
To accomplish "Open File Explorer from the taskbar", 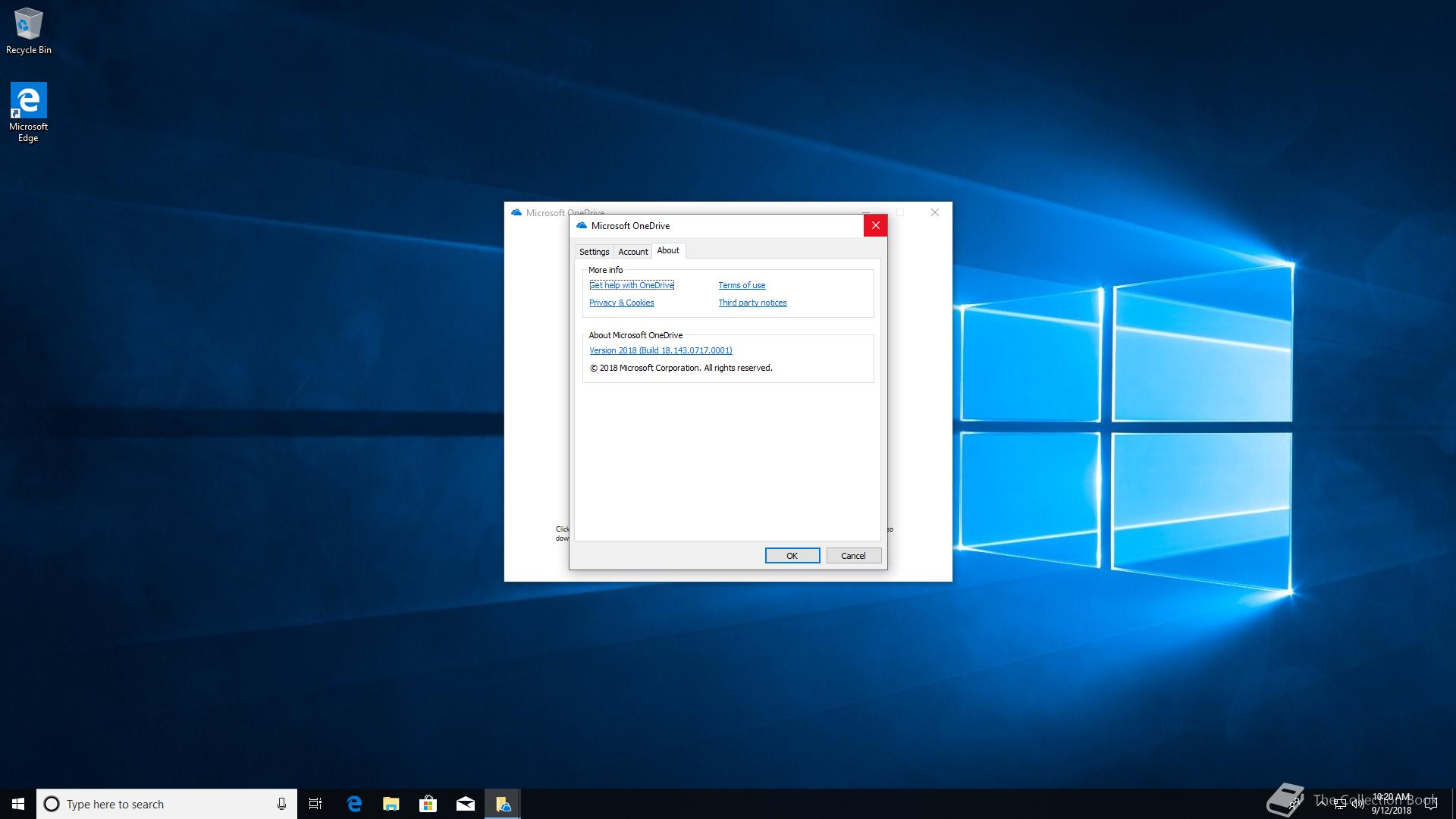I will [x=391, y=804].
